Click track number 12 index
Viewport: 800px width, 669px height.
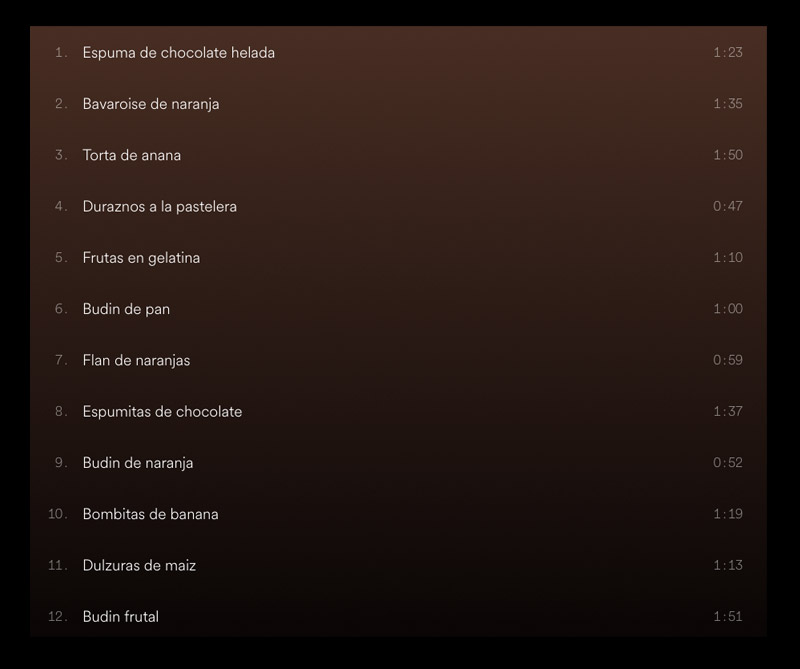pyautogui.click(x=58, y=616)
